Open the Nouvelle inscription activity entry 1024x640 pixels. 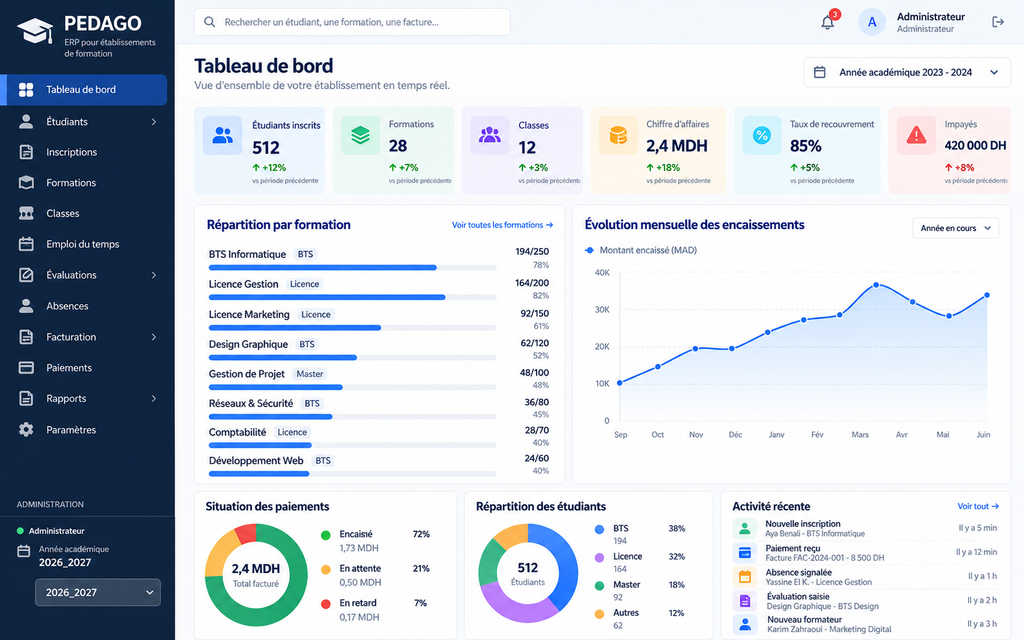click(865, 528)
